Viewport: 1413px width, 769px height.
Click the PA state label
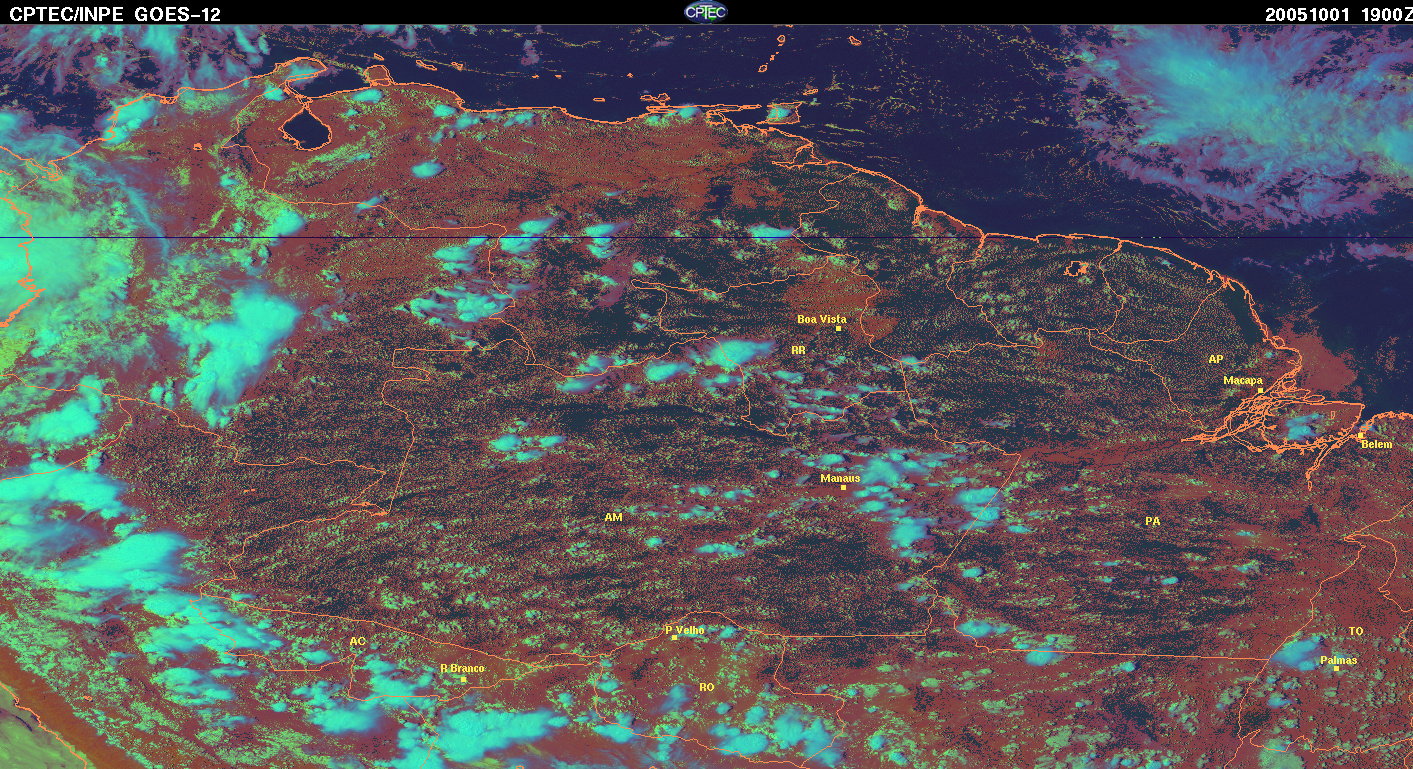click(x=1152, y=521)
